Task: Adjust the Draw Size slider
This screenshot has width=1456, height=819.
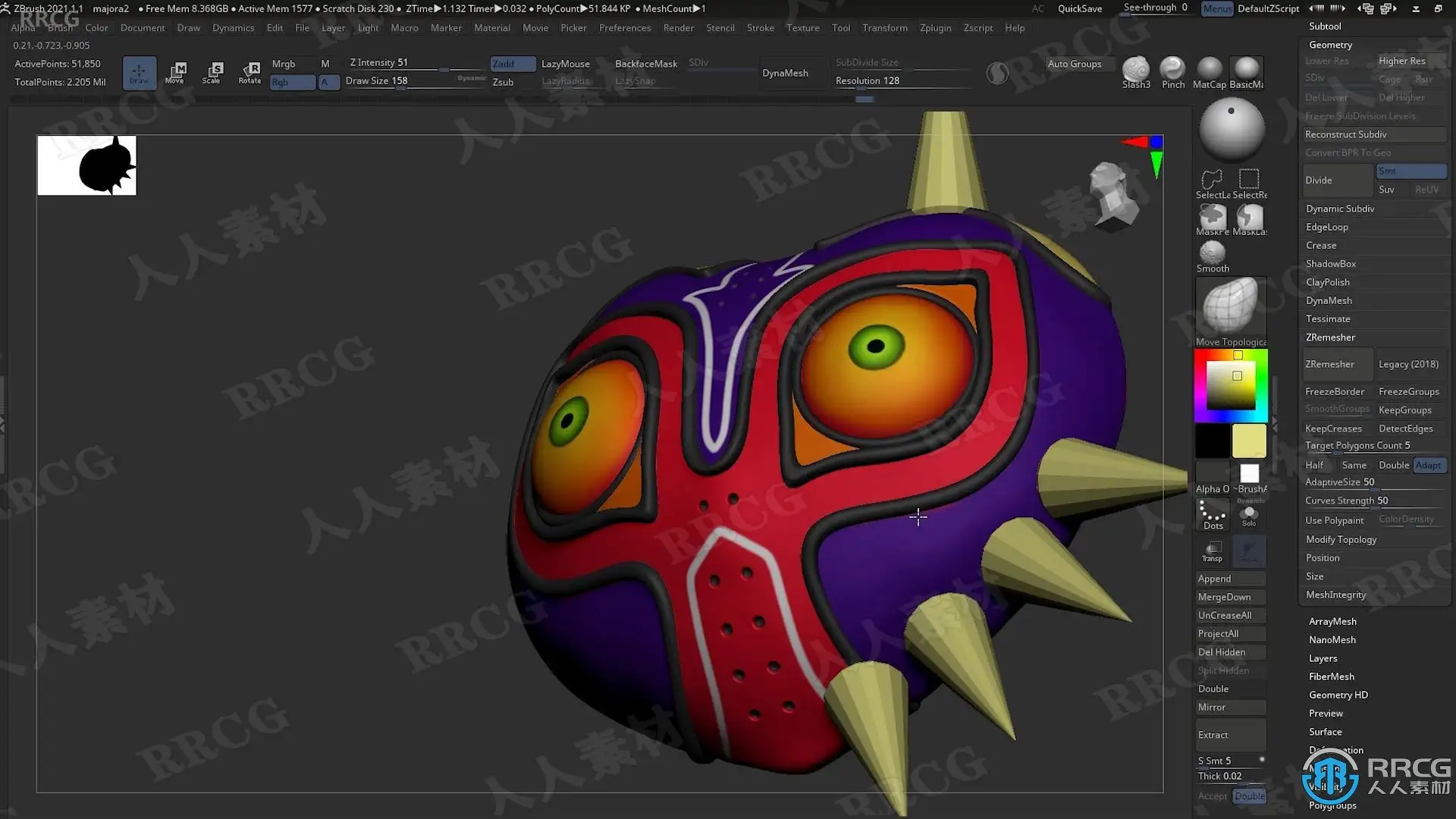Action: tap(416, 81)
